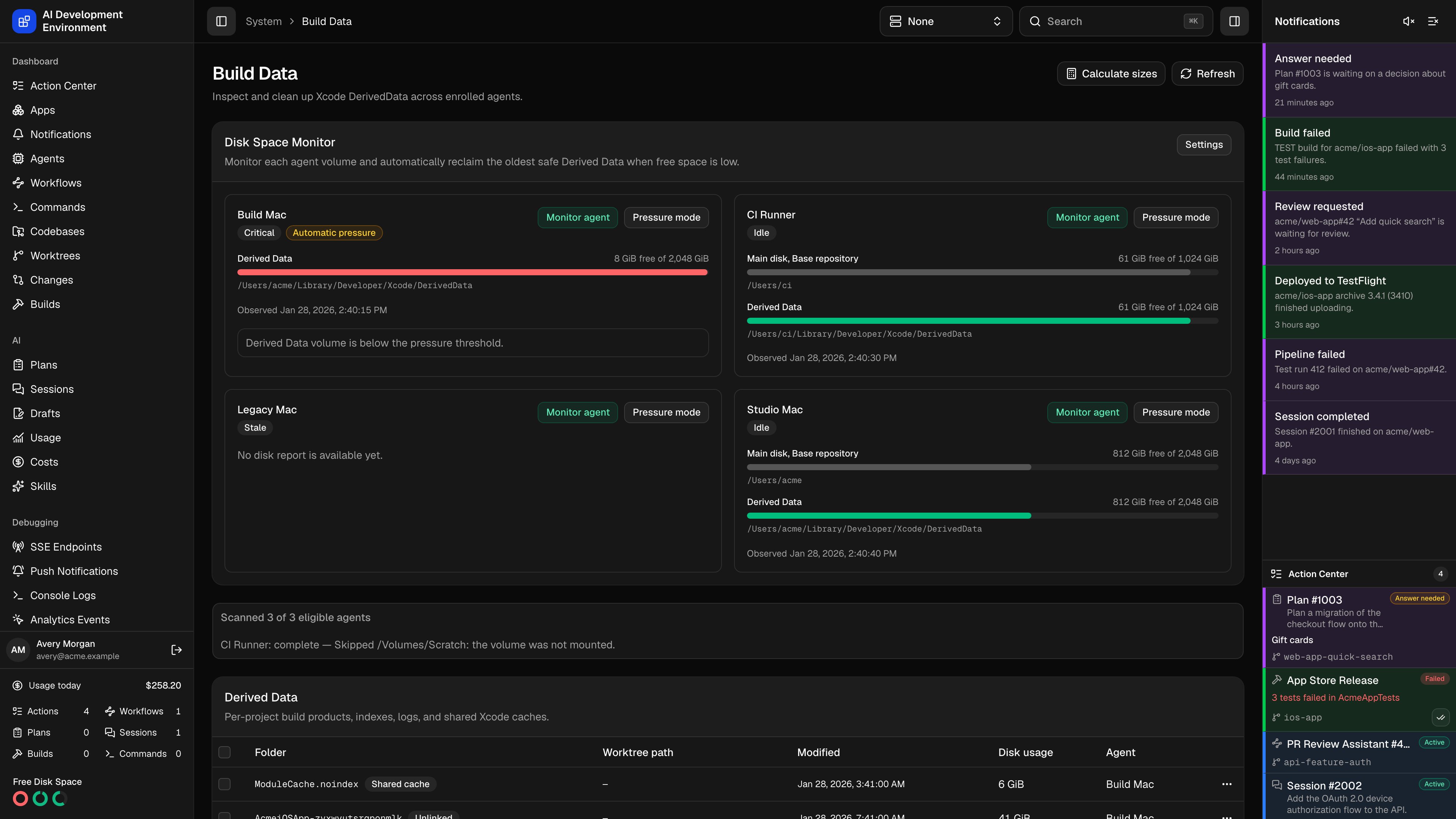Click the Usage today $258.20 row
1456x819 pixels.
pyautogui.click(x=97, y=686)
